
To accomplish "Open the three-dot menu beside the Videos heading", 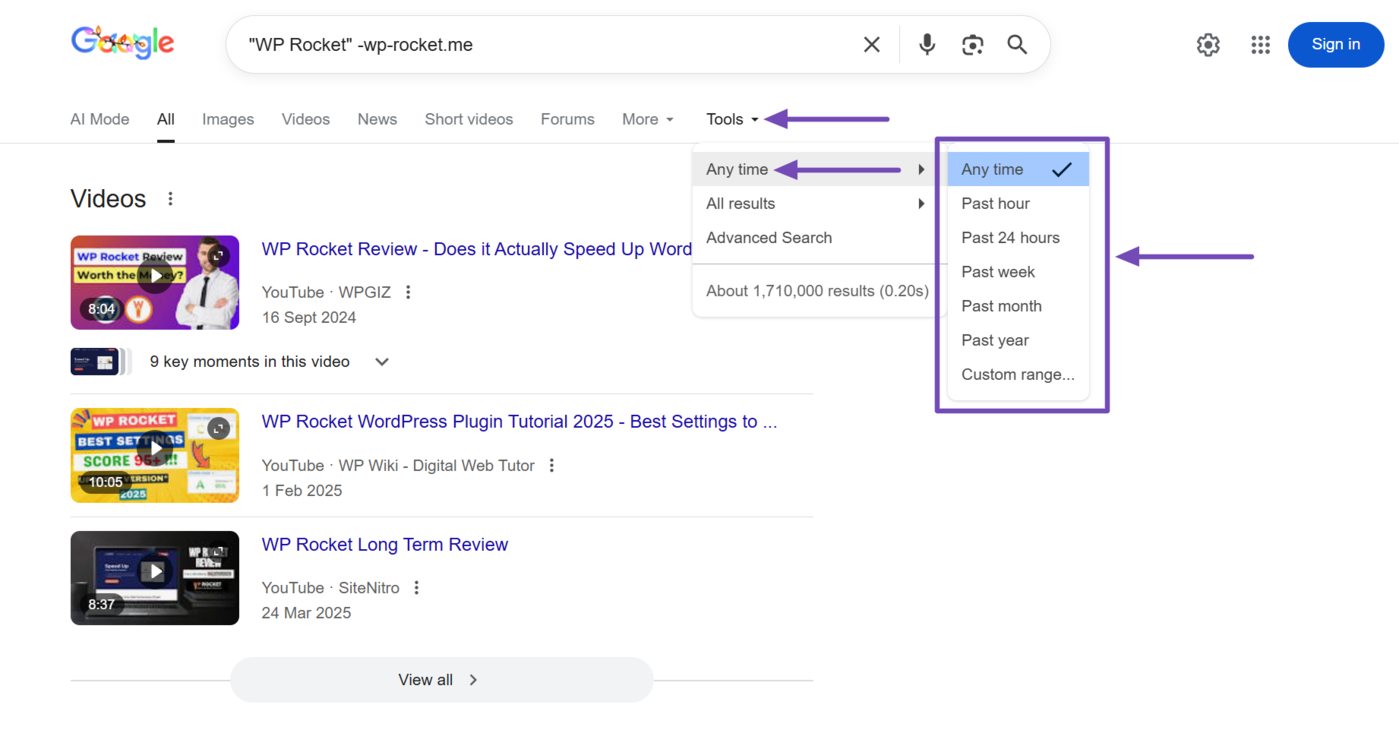I will click(170, 198).
